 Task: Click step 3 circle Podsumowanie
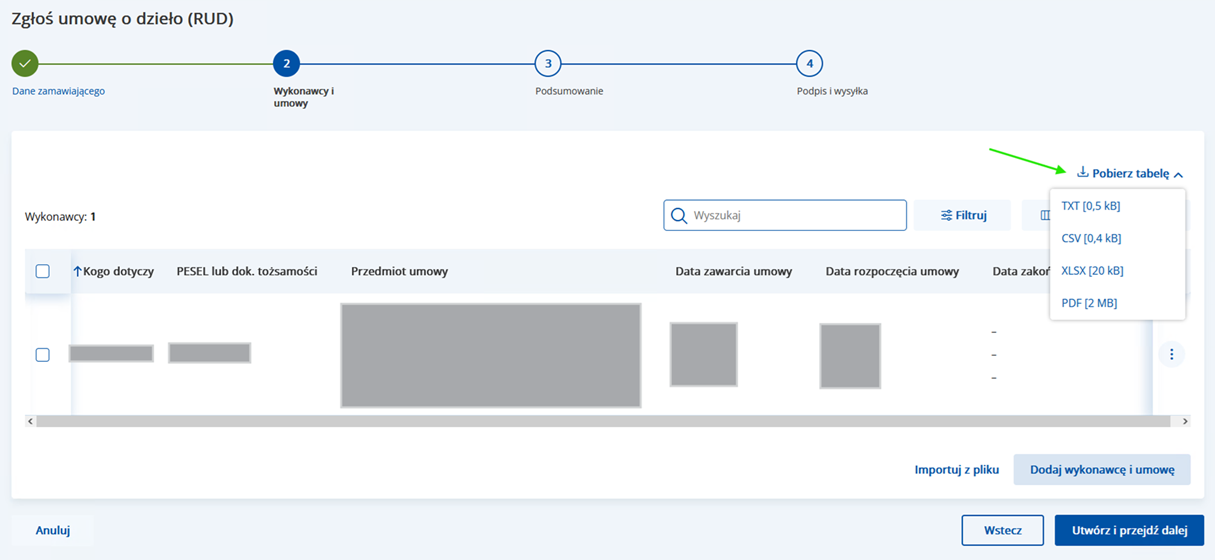tap(547, 64)
